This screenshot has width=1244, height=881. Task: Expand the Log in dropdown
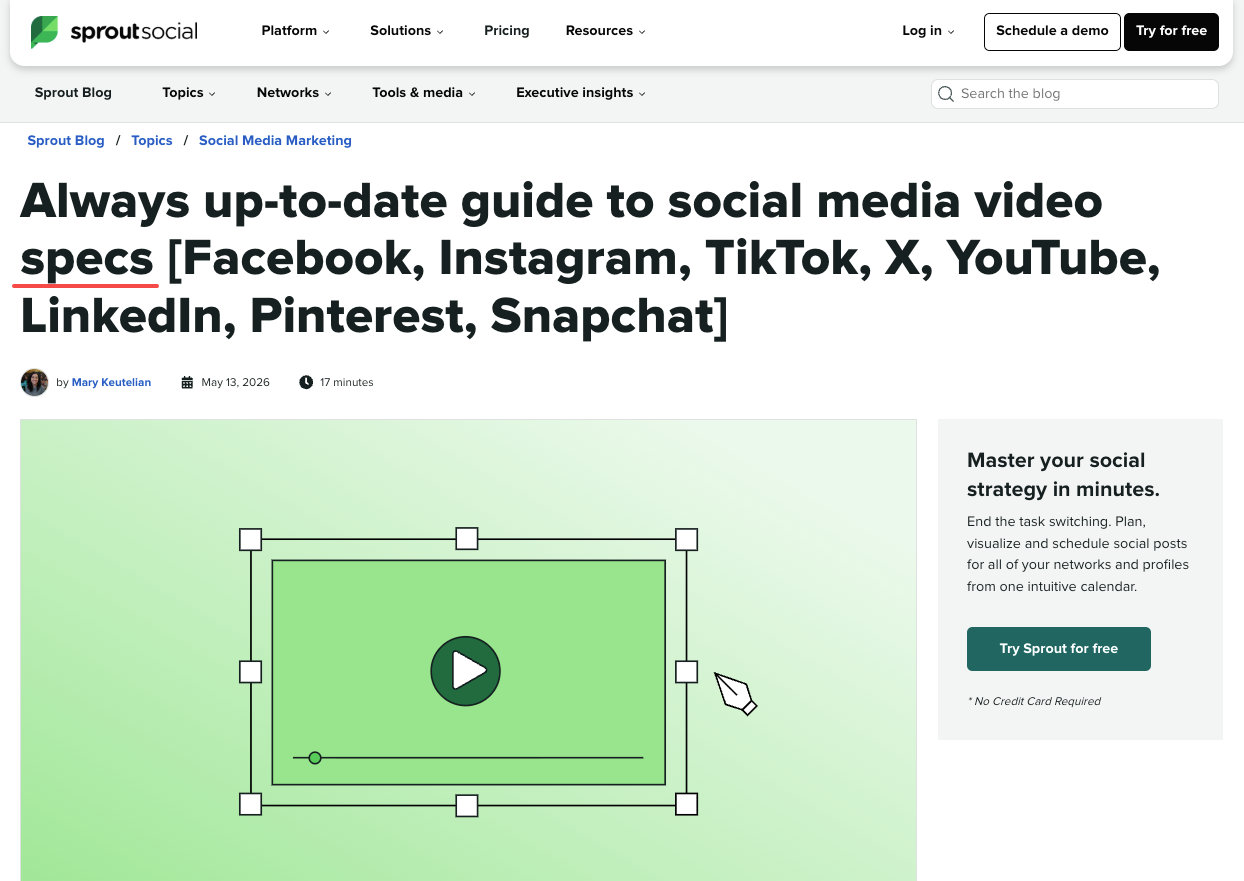[928, 31]
